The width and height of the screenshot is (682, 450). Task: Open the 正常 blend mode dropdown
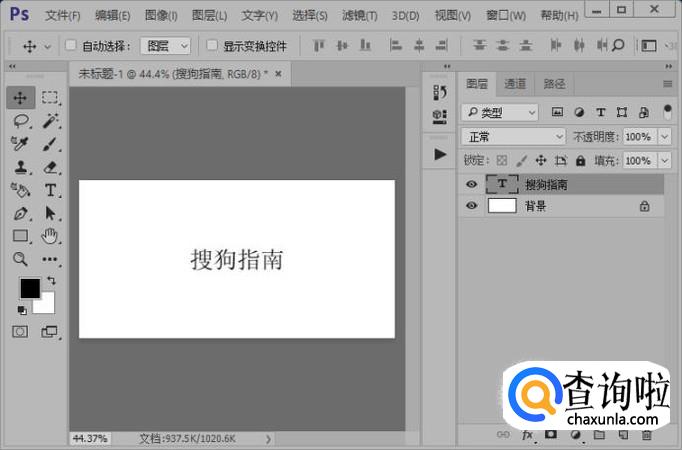pos(515,136)
